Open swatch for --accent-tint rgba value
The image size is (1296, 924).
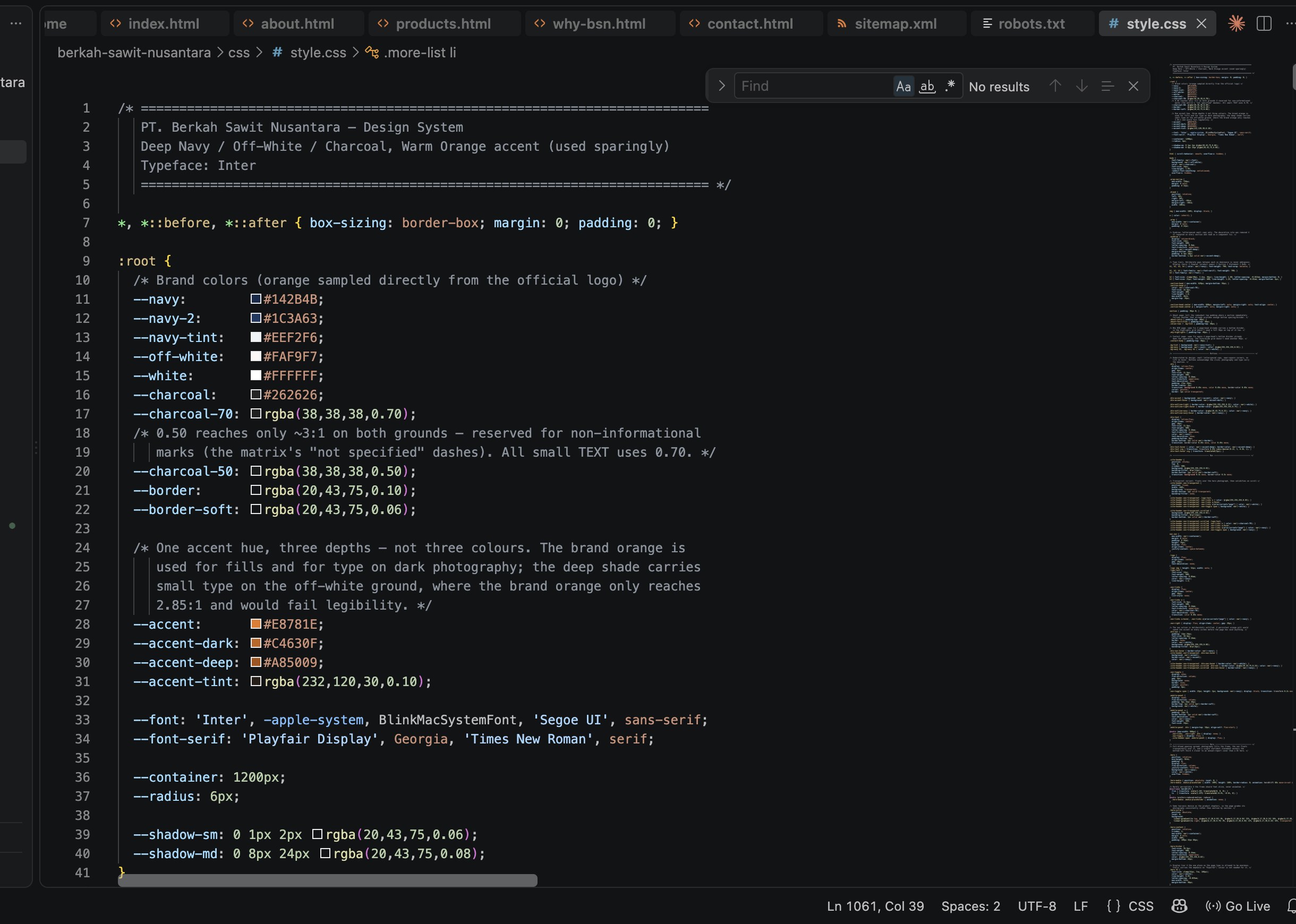[x=256, y=681]
